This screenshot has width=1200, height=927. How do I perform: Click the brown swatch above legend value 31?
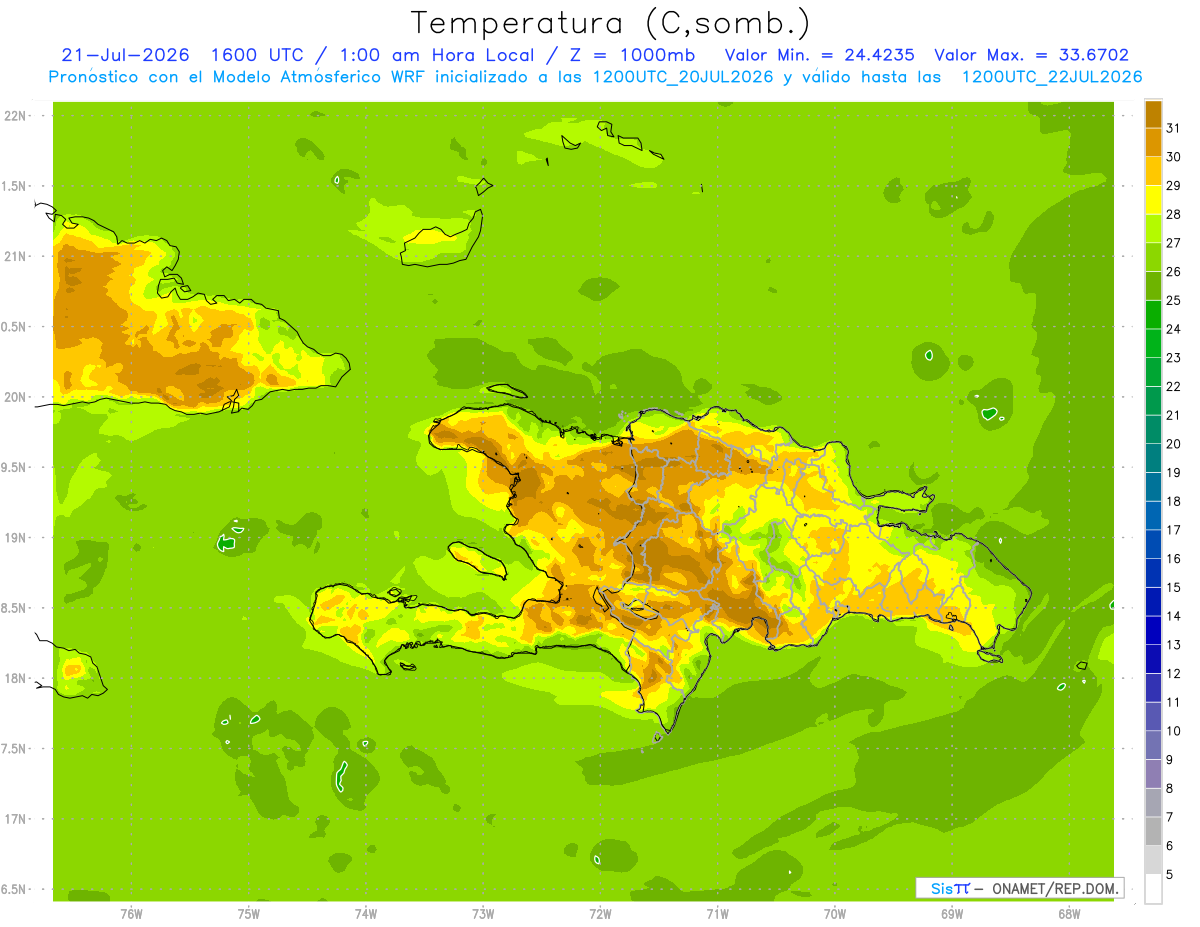(1153, 114)
